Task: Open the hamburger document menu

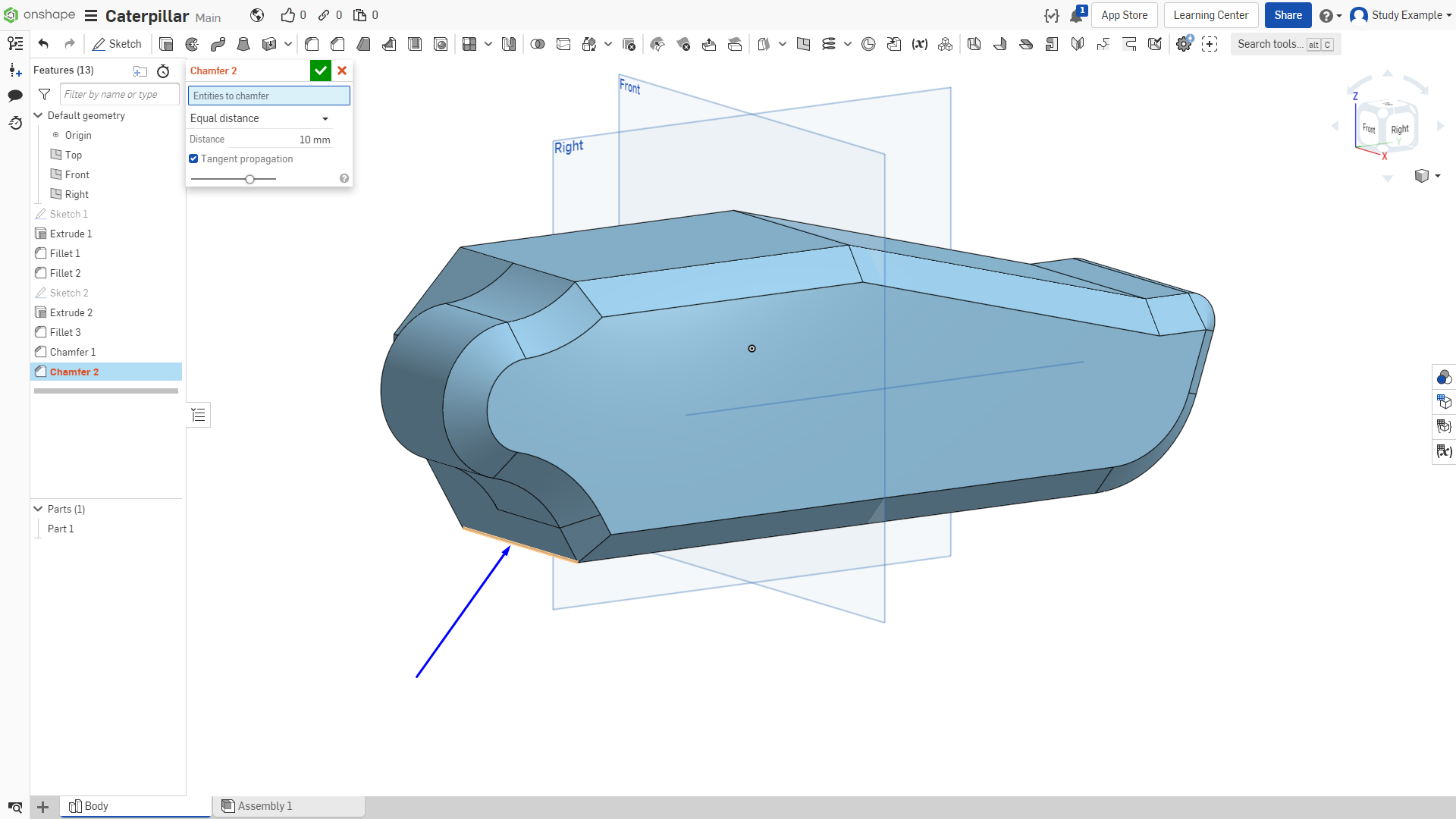Action: tap(91, 15)
